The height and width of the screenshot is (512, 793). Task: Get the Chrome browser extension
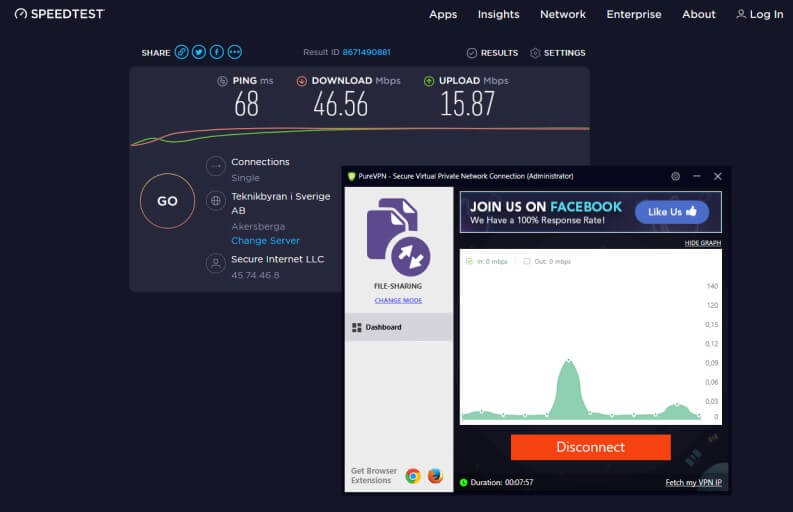(x=413, y=476)
